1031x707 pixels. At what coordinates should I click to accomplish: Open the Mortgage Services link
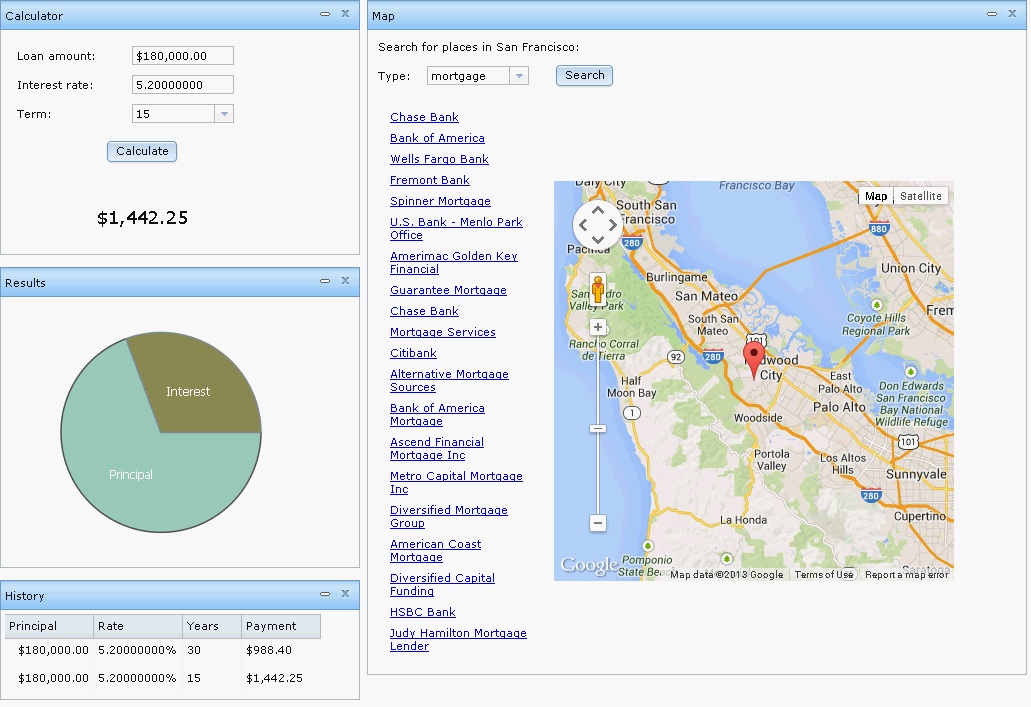443,332
